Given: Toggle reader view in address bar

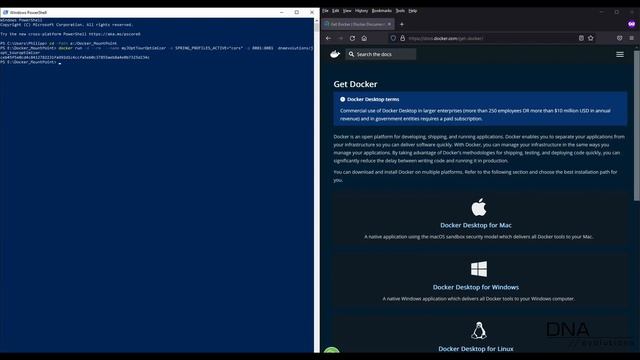Looking at the screenshot, I should [x=581, y=38].
